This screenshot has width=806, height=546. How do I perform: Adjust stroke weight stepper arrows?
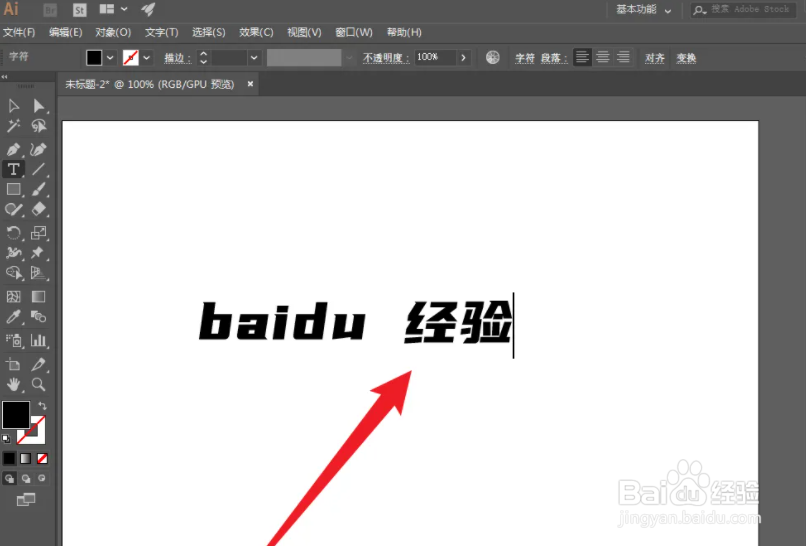click(204, 58)
